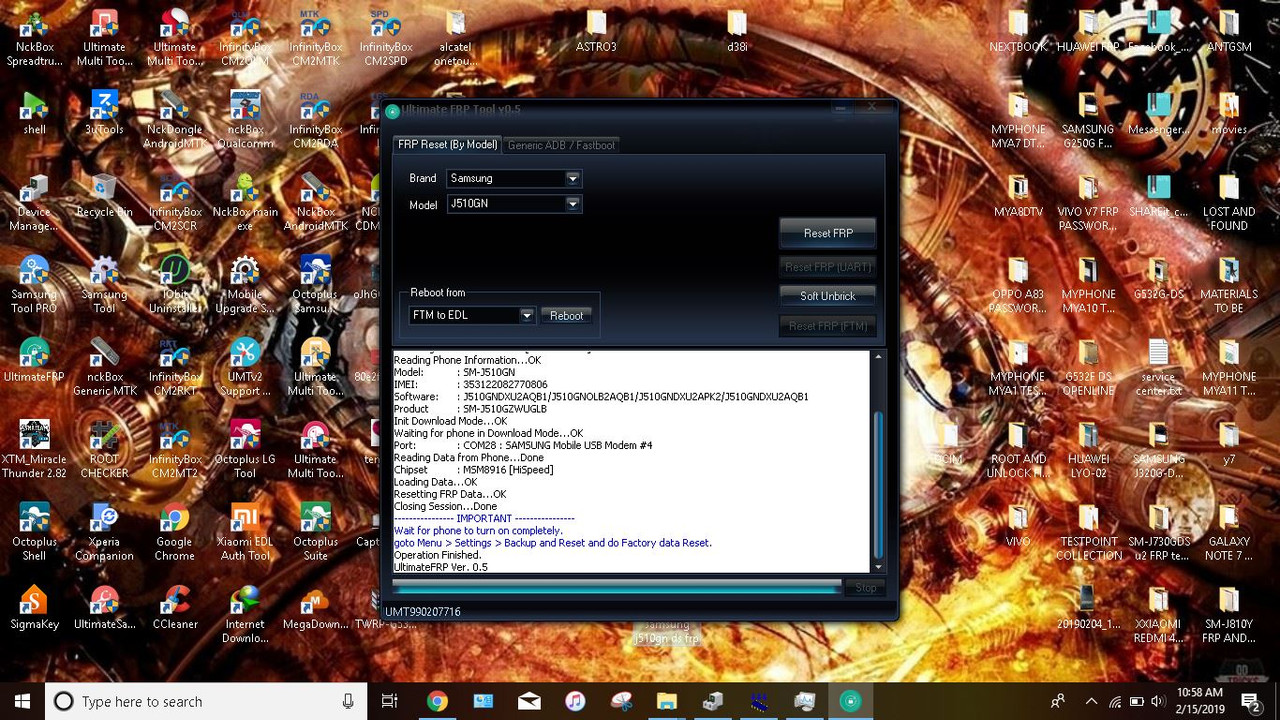Image resolution: width=1280 pixels, height=720 pixels.
Task: Select the GALAXY NOTE 7 folder
Action: 1229,531
